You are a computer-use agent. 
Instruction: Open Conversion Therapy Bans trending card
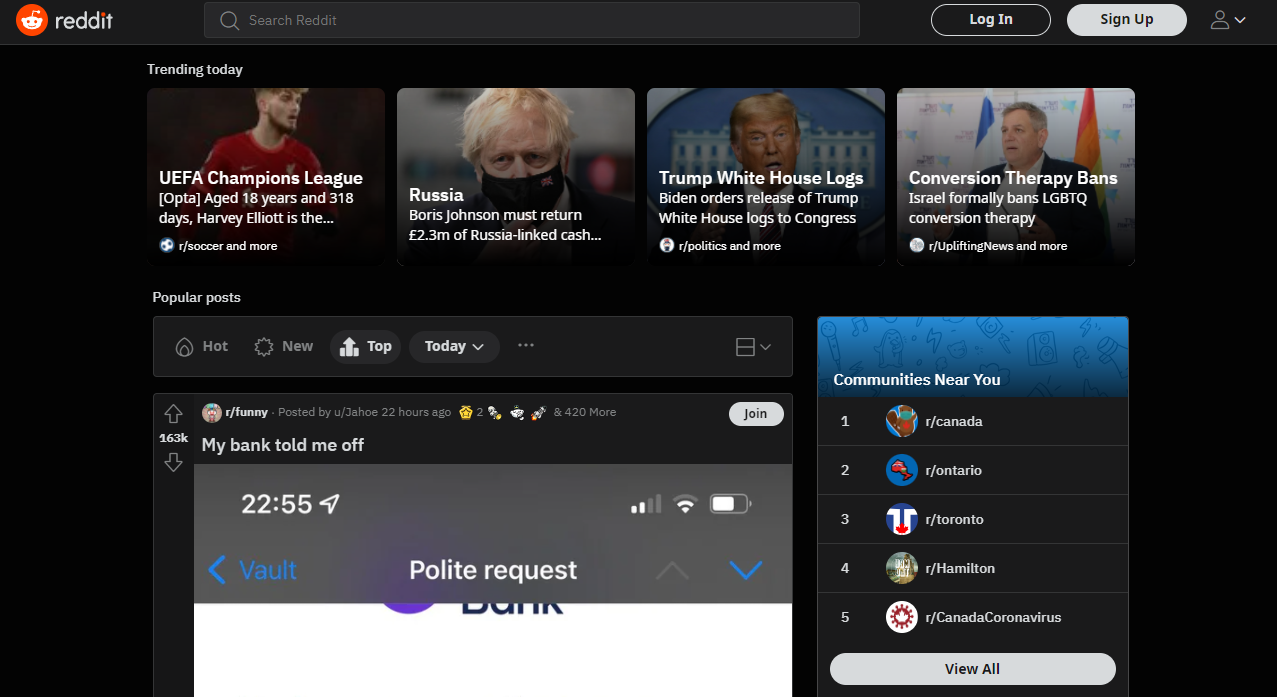[1016, 177]
